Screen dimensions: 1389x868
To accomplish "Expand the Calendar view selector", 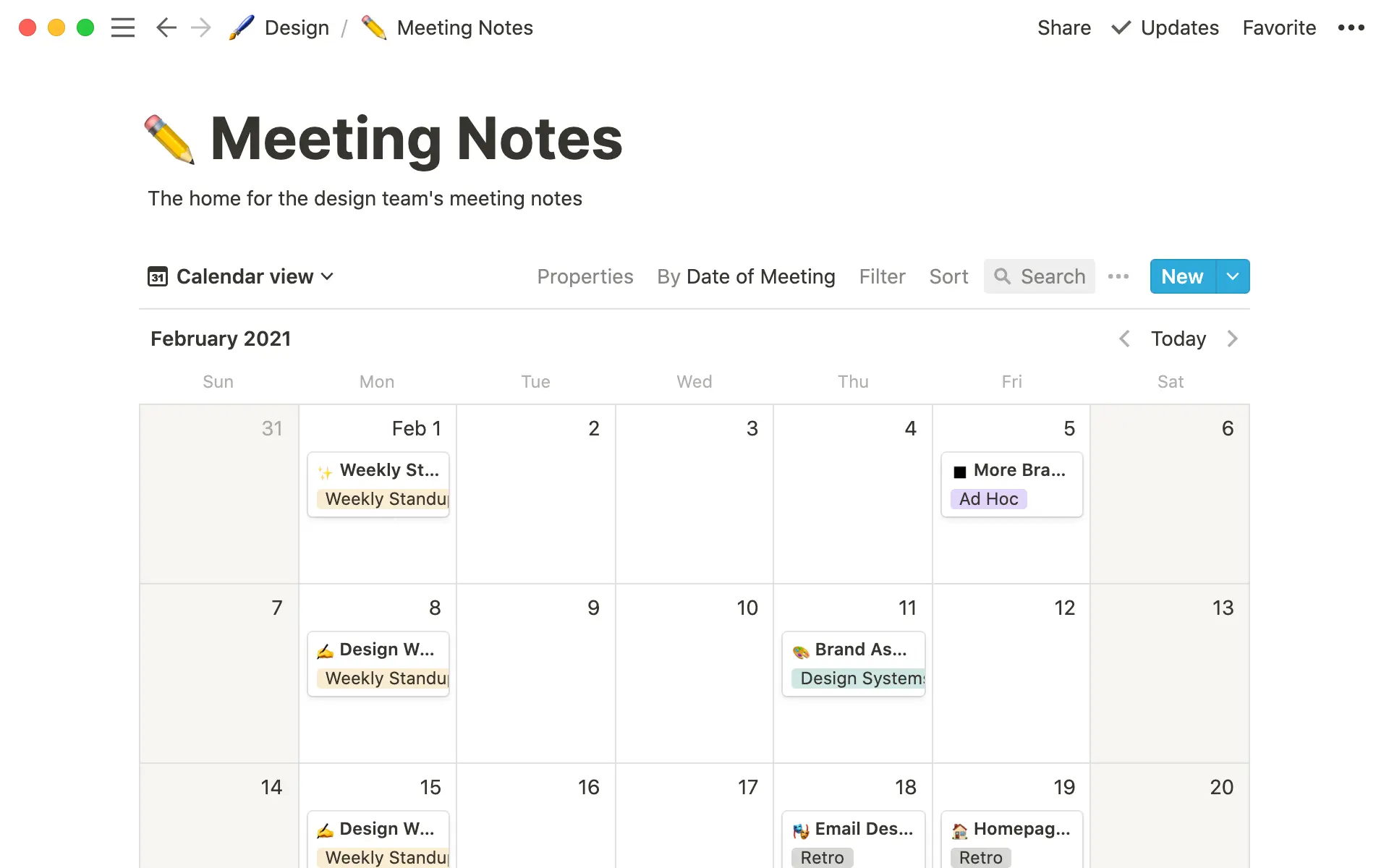I will (328, 276).
